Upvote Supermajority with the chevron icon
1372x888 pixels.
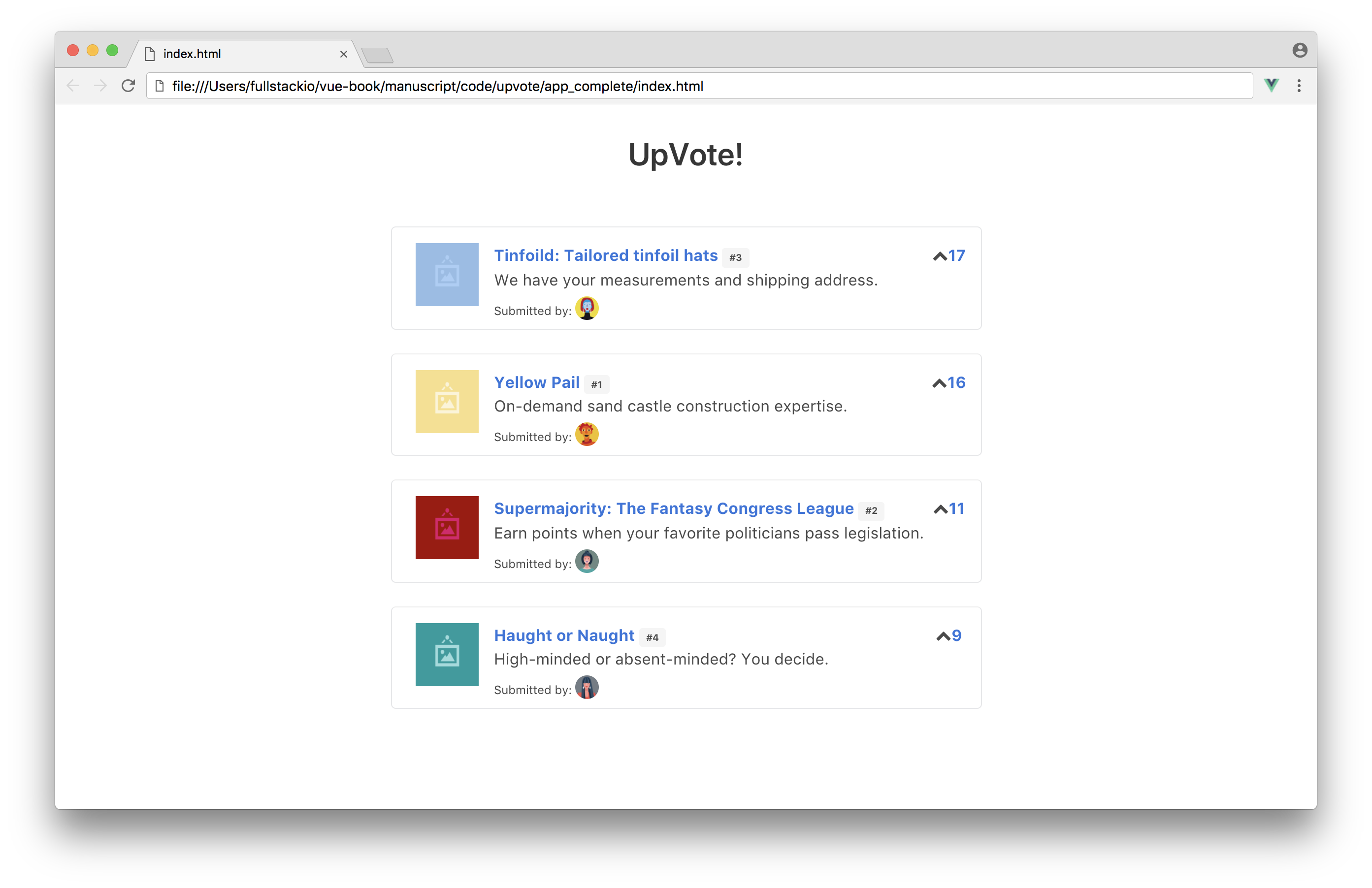(x=940, y=509)
